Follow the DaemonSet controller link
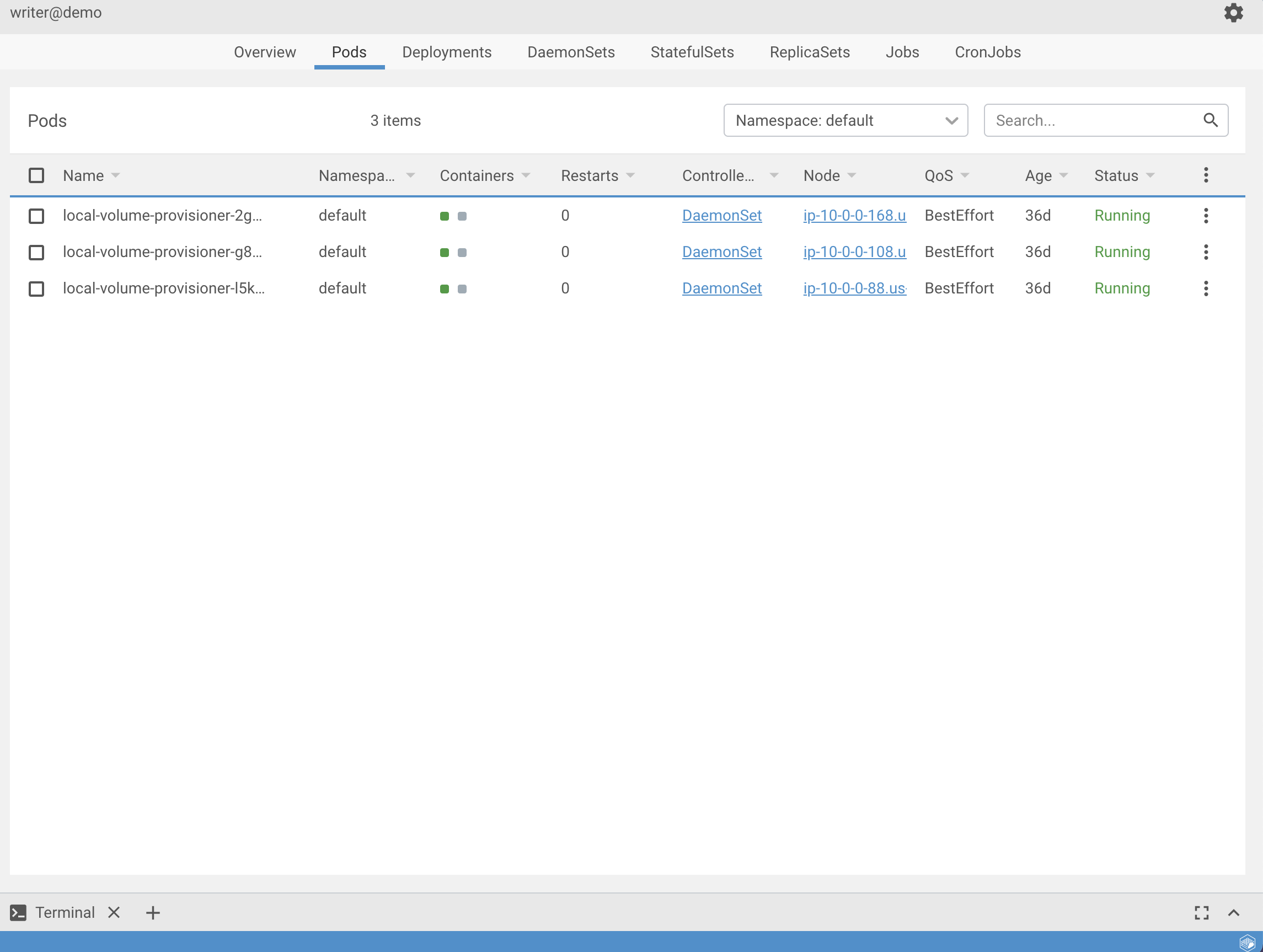1263x952 pixels. [722, 215]
